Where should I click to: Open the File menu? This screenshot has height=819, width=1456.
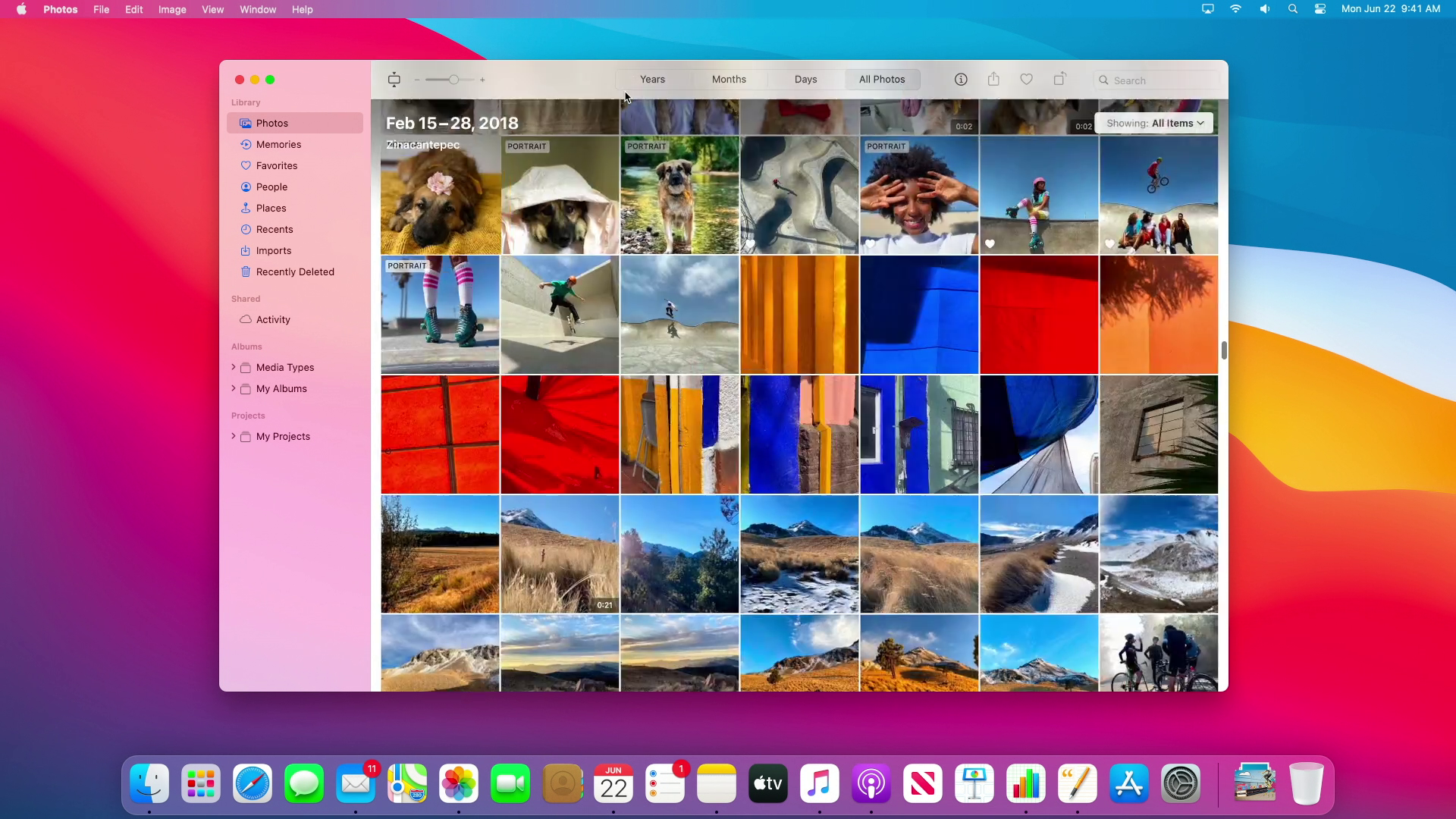[101, 9]
